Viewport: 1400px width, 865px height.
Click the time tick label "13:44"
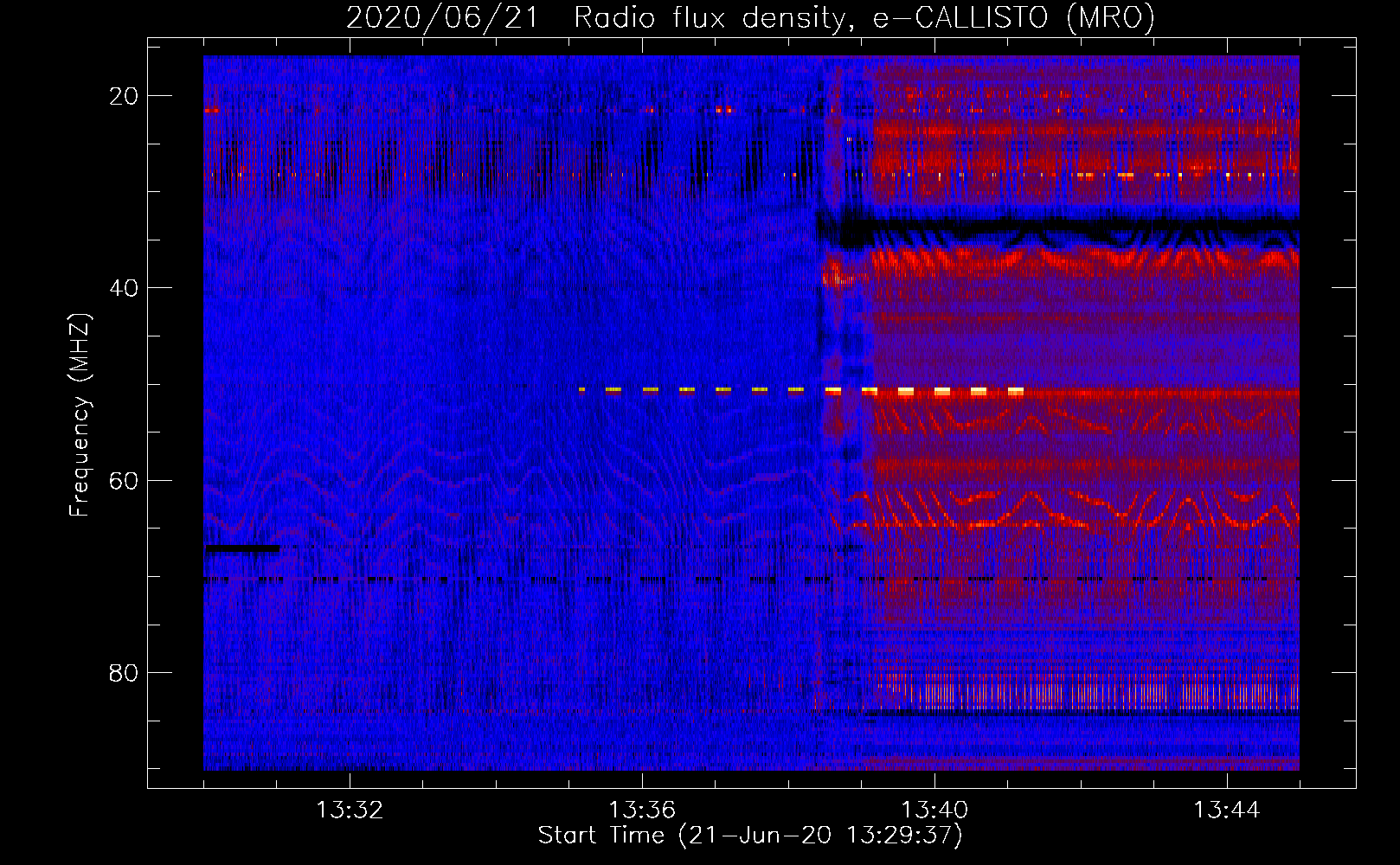point(1227,811)
